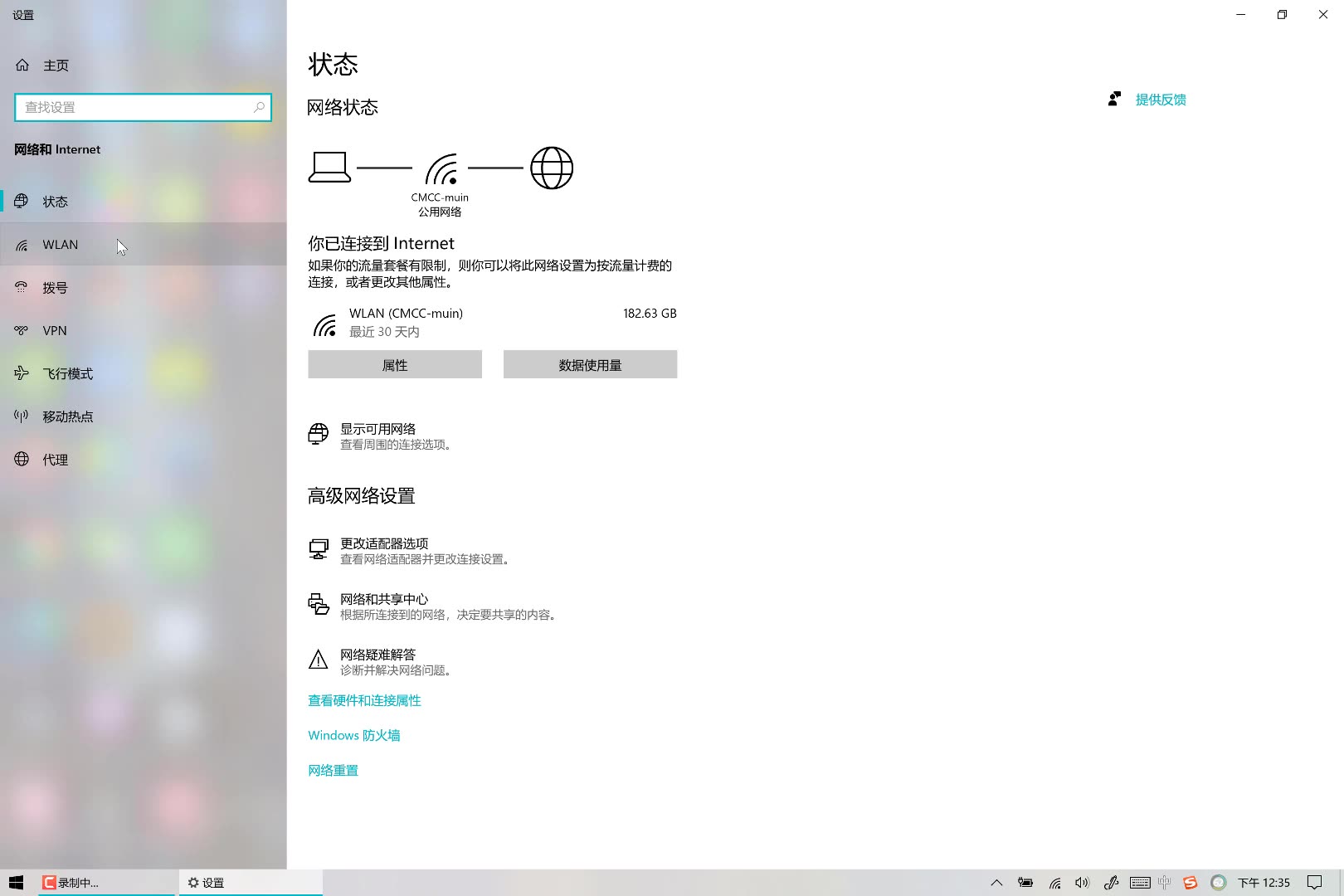Image resolution: width=1344 pixels, height=896 pixels.
Task: Open the 代理 settings page
Action: [x=144, y=460]
